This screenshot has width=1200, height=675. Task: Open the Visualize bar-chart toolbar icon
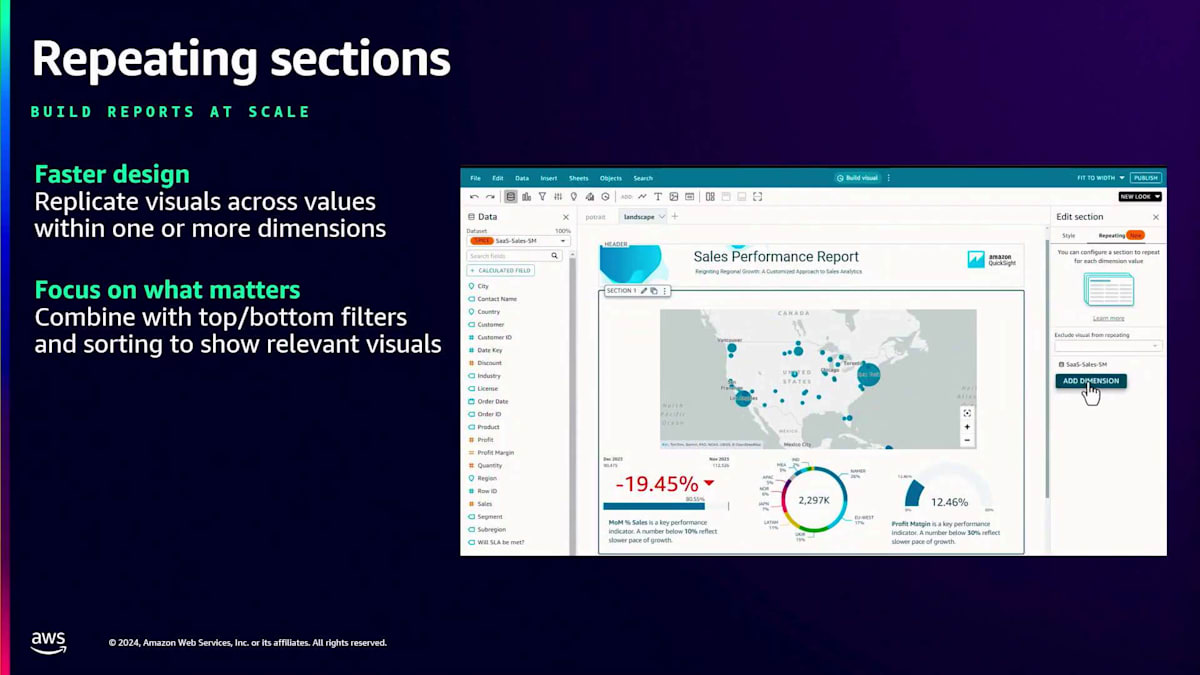[x=526, y=197]
